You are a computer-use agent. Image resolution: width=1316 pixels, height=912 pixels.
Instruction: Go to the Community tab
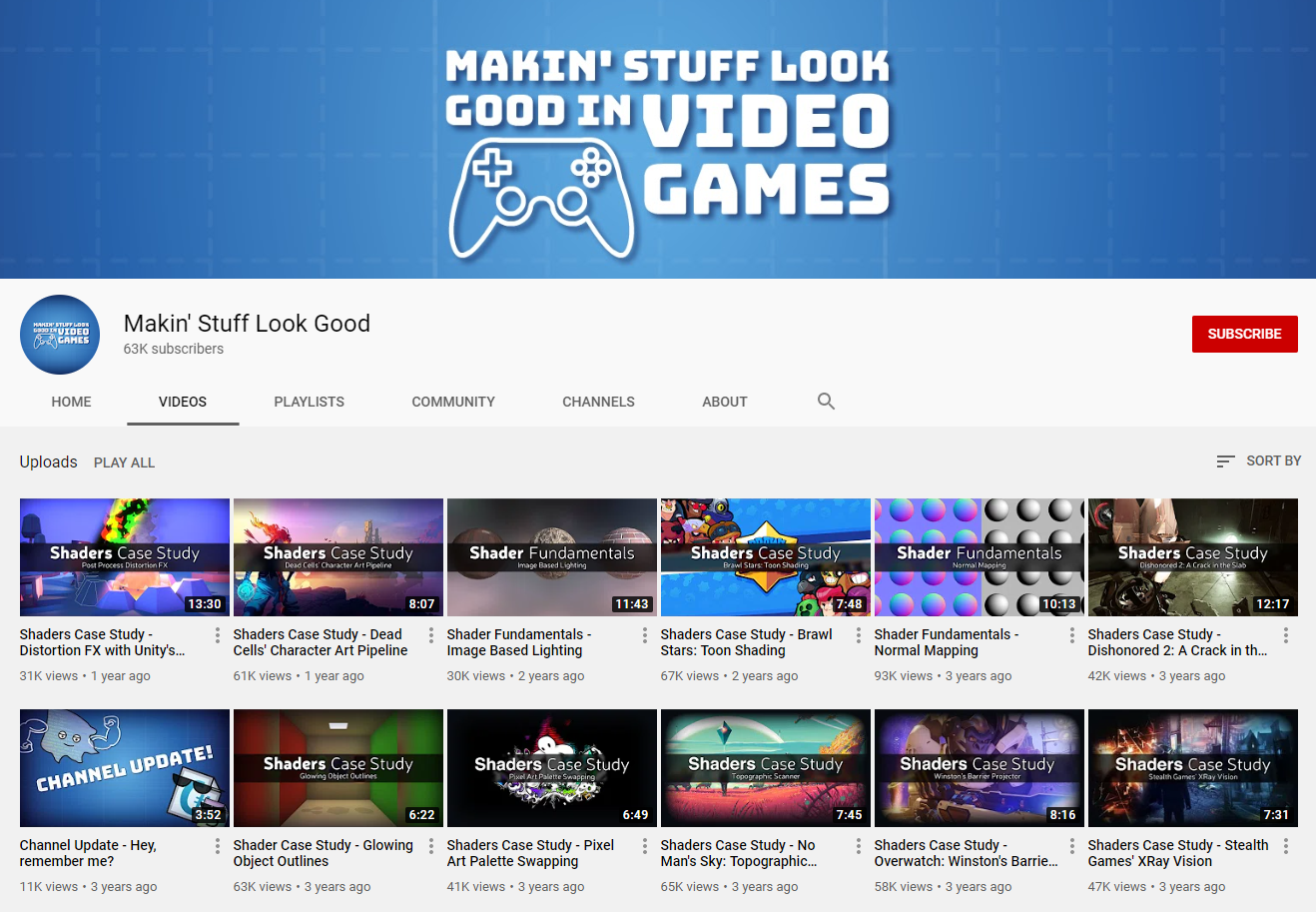(x=453, y=402)
